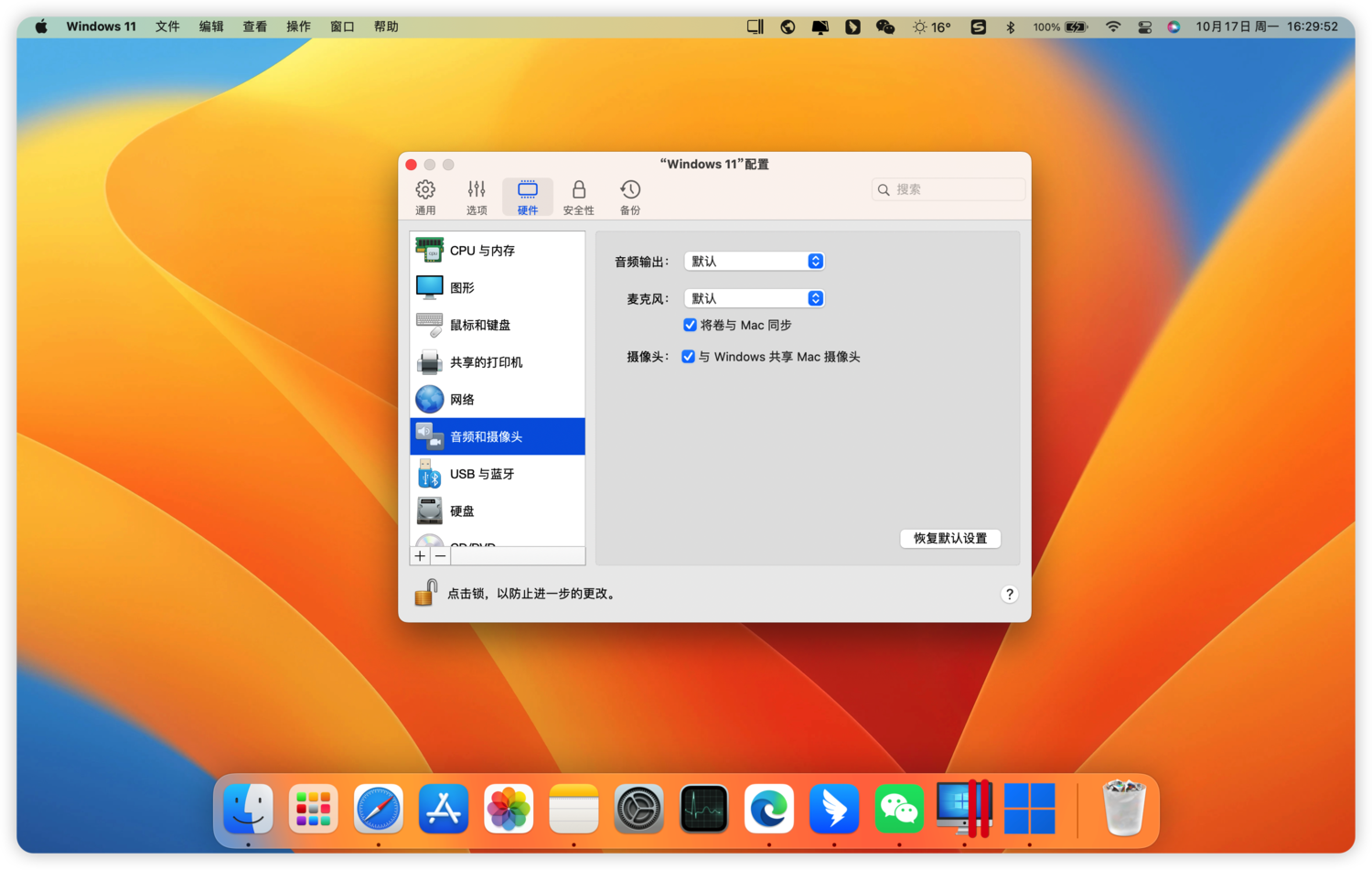Click the date and time in menu bar
The image size is (1372, 870).
(1267, 27)
